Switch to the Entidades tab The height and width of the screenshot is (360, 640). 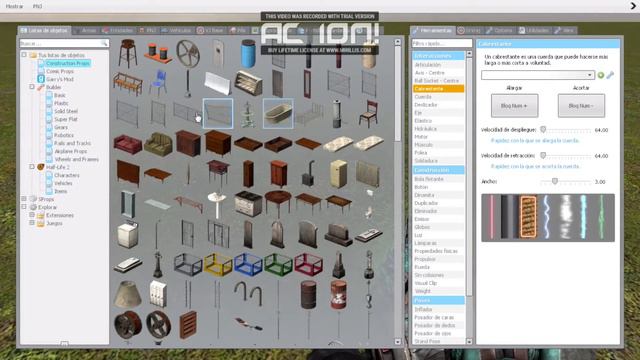tap(118, 31)
